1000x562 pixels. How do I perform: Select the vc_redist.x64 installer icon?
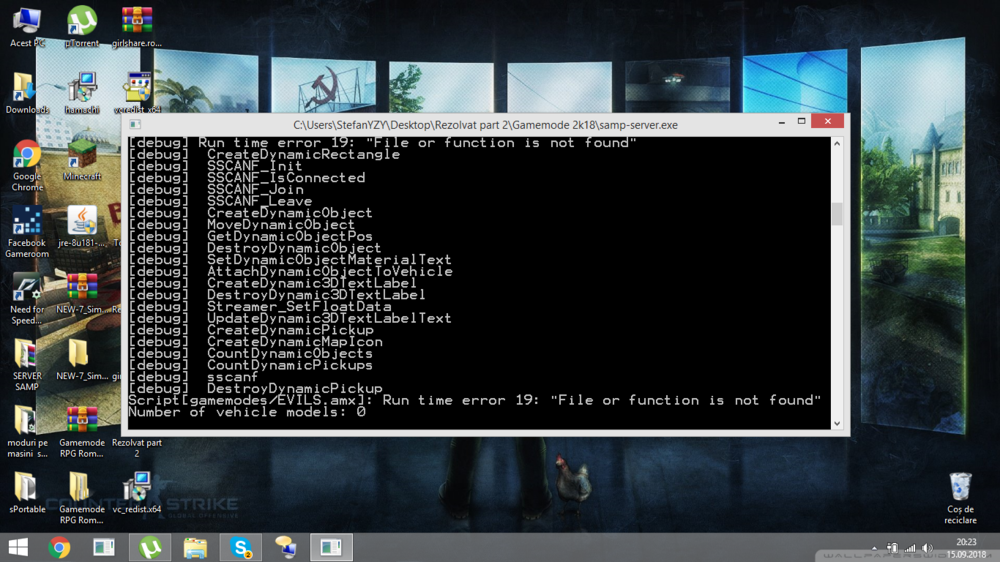pyautogui.click(x=136, y=492)
